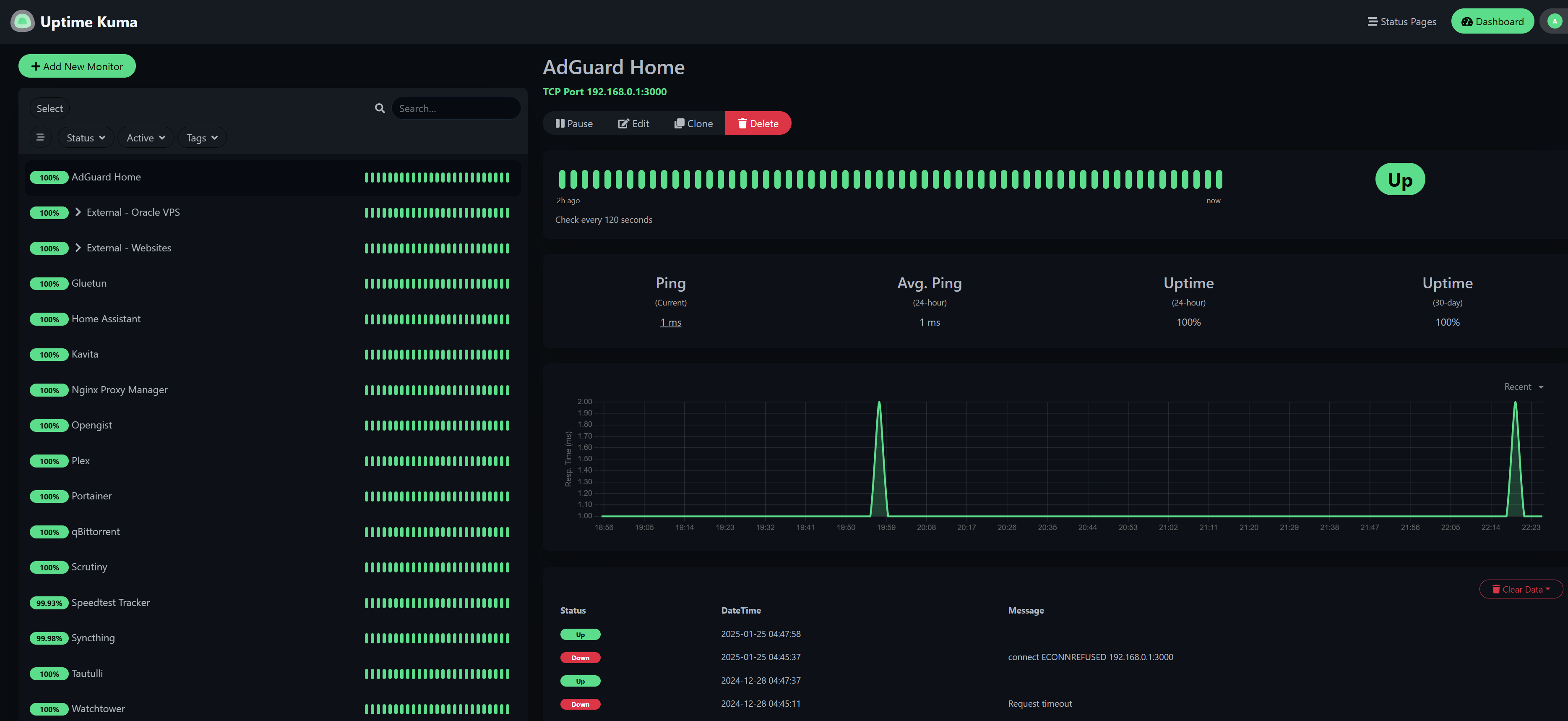The height and width of the screenshot is (721, 1568).
Task: Open the Recent chart period dropdown
Action: click(1522, 387)
